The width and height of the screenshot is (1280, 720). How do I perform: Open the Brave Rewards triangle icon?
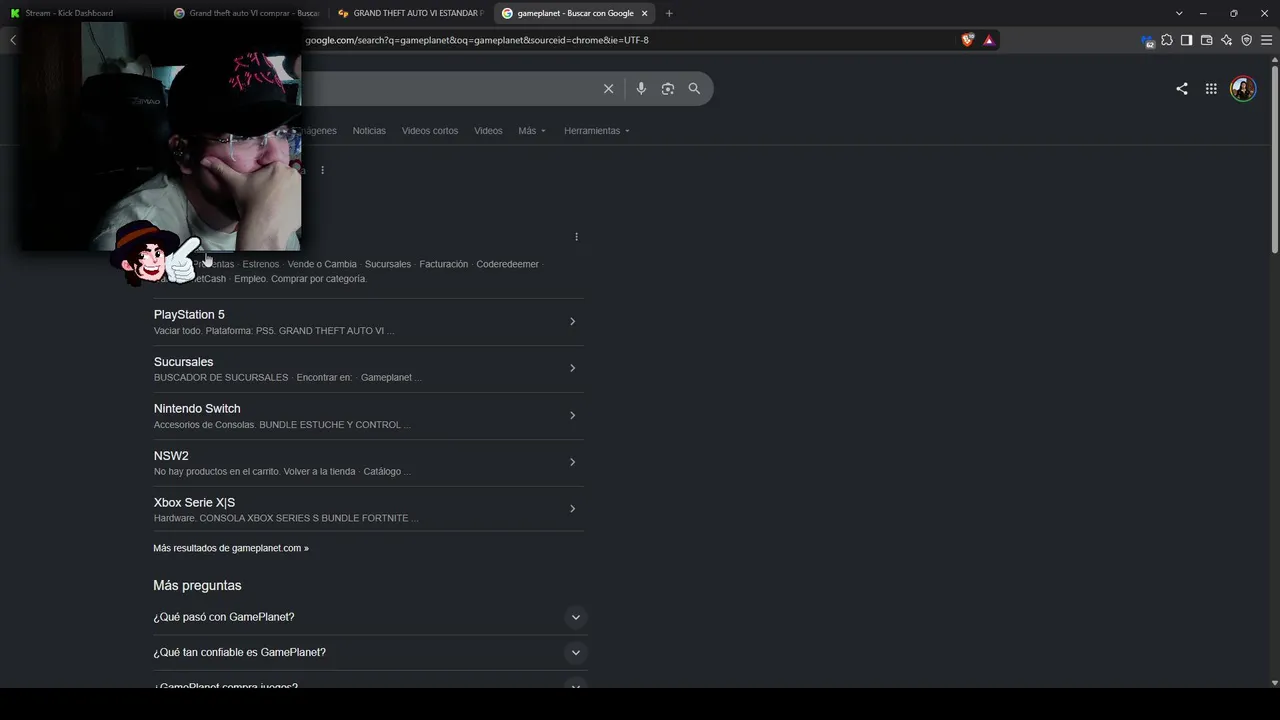(x=988, y=40)
